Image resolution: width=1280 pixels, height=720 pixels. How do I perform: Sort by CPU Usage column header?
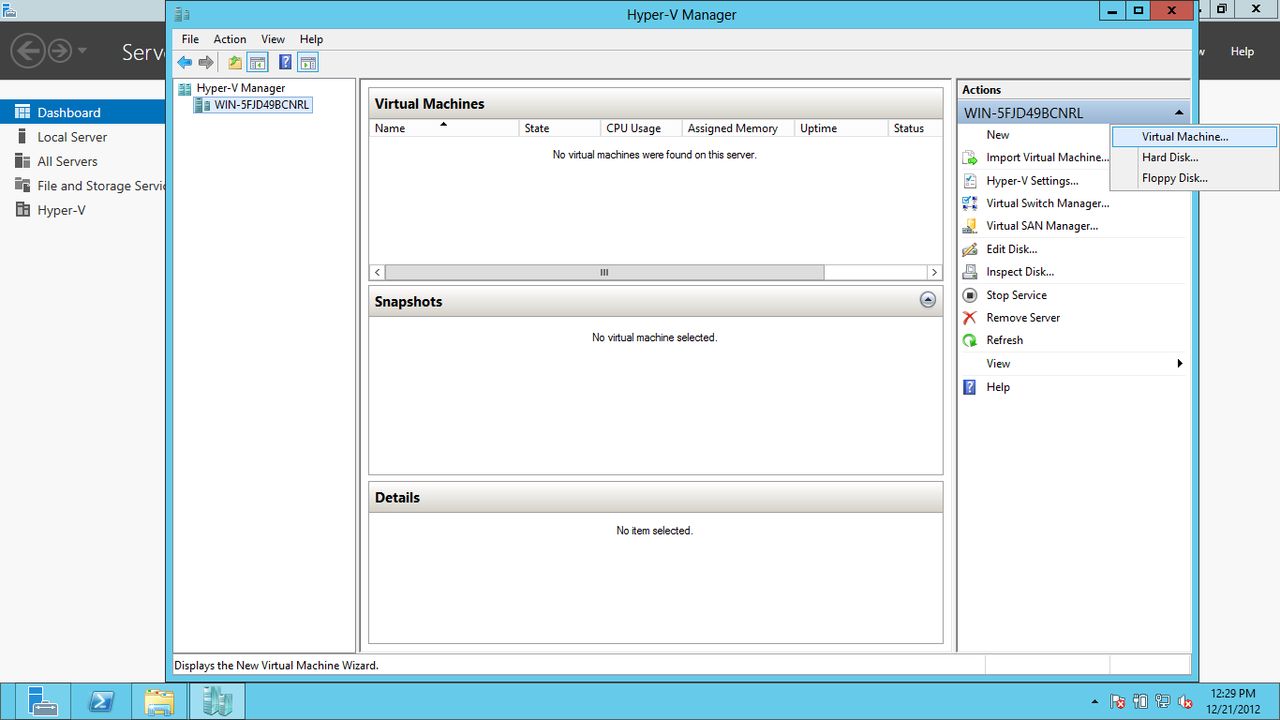click(642, 128)
